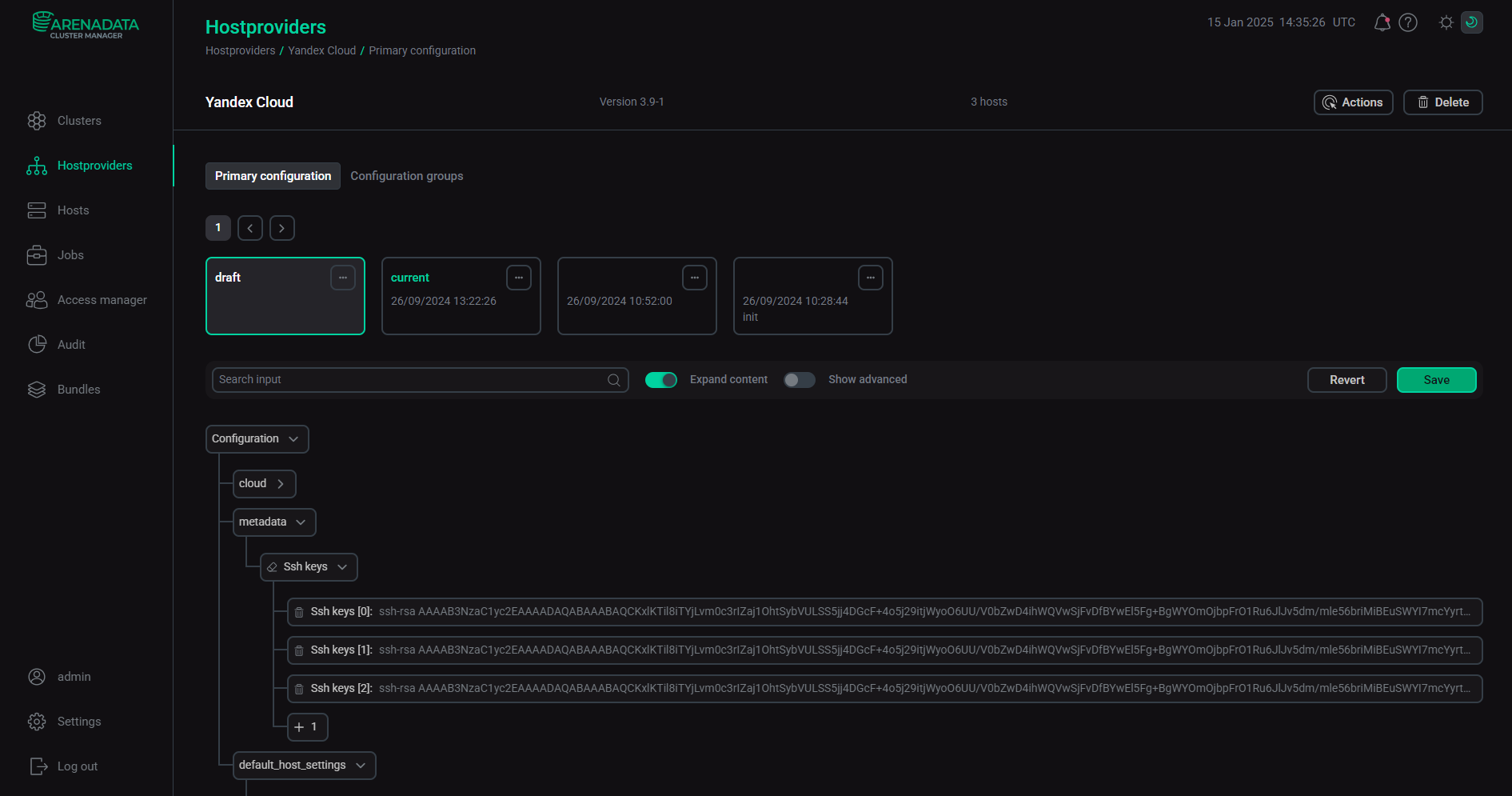Go to previous config versions page
This screenshot has height=796, width=1512.
(250, 228)
